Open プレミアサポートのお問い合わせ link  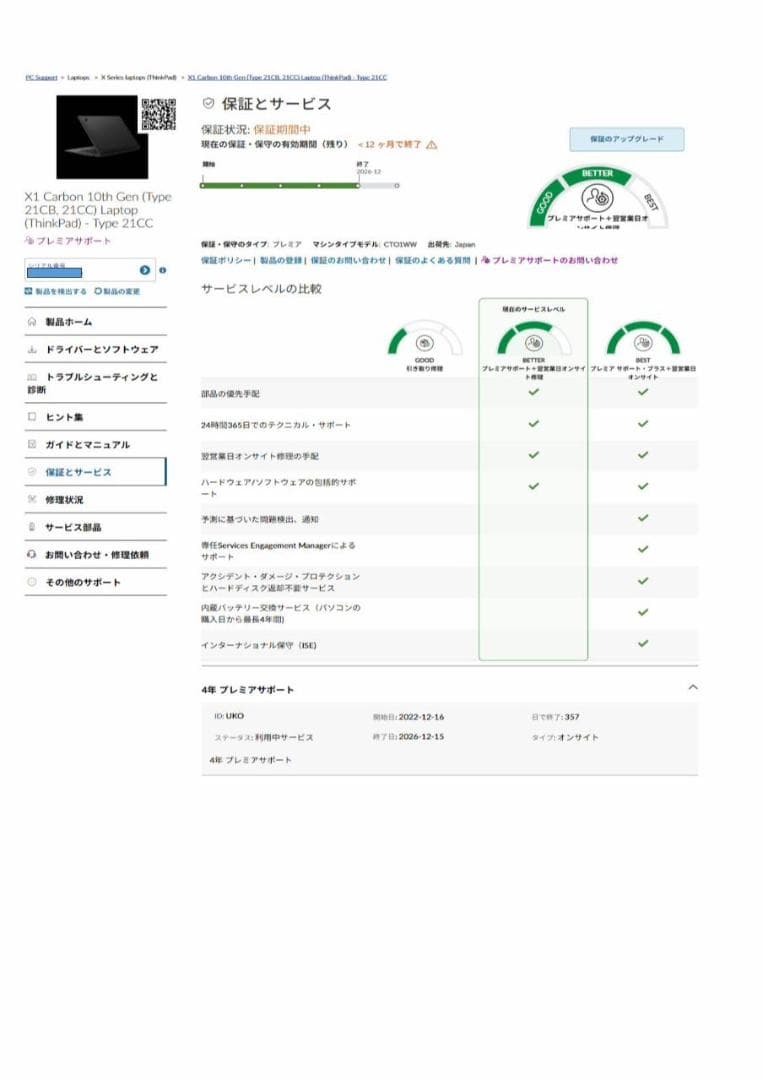point(550,260)
